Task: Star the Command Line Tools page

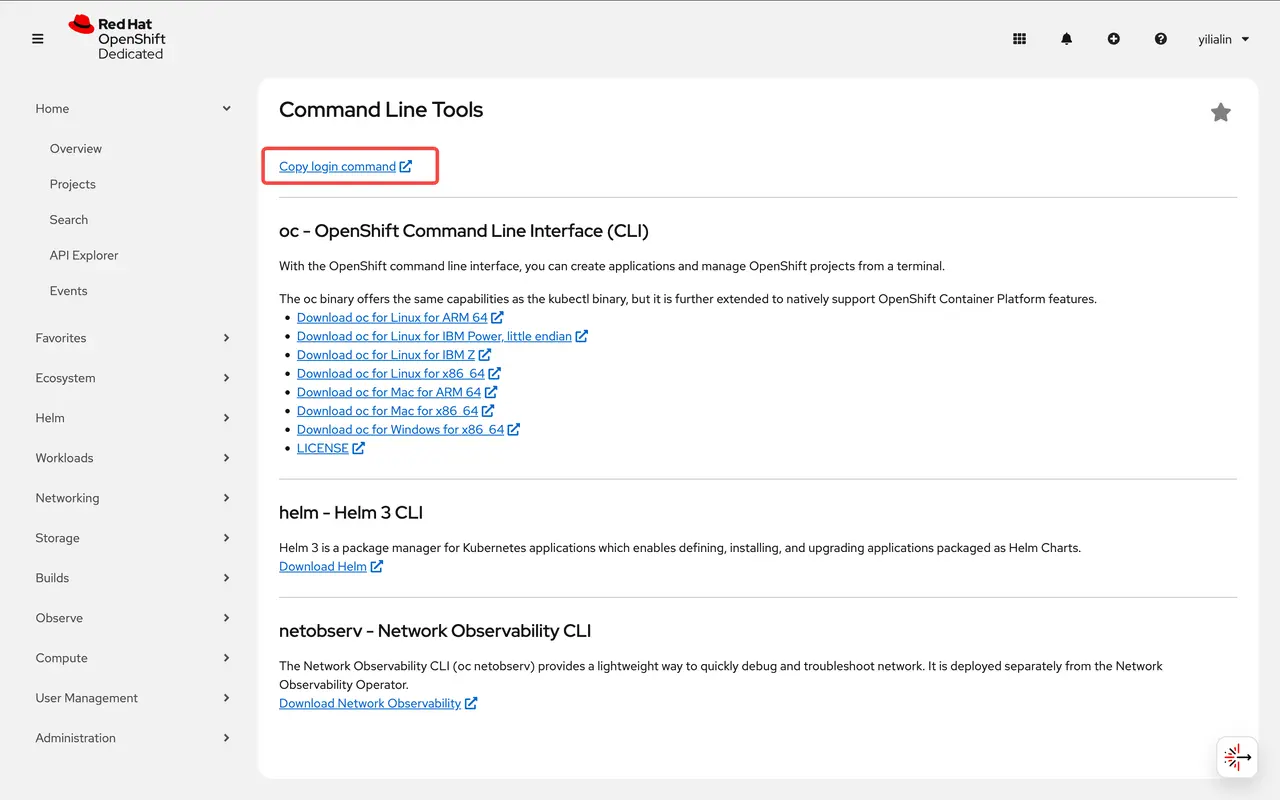Action: [x=1220, y=112]
